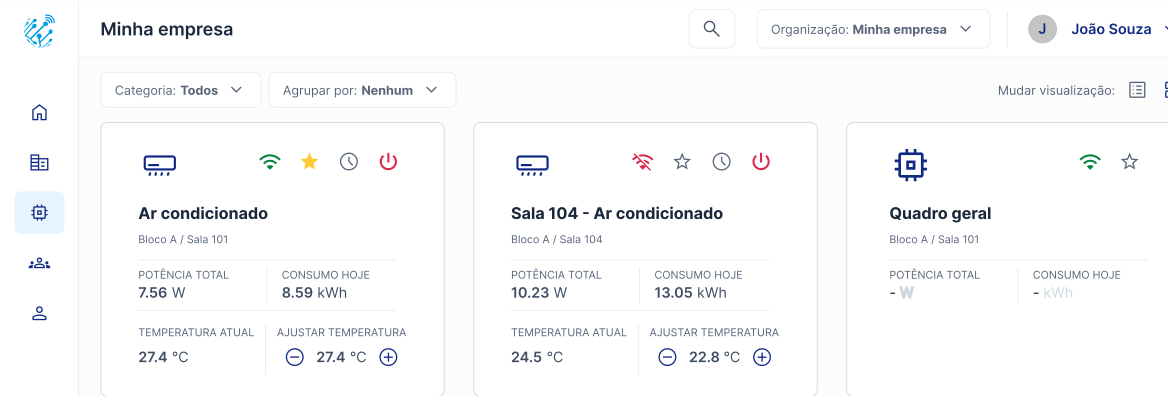Screen dimensions: 1168x396
Task: Open the home icon in sidebar
Action: [39, 112]
